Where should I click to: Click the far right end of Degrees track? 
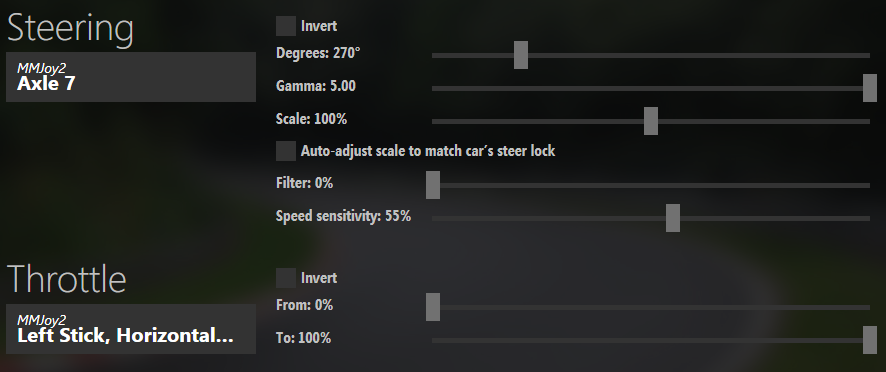click(867, 55)
